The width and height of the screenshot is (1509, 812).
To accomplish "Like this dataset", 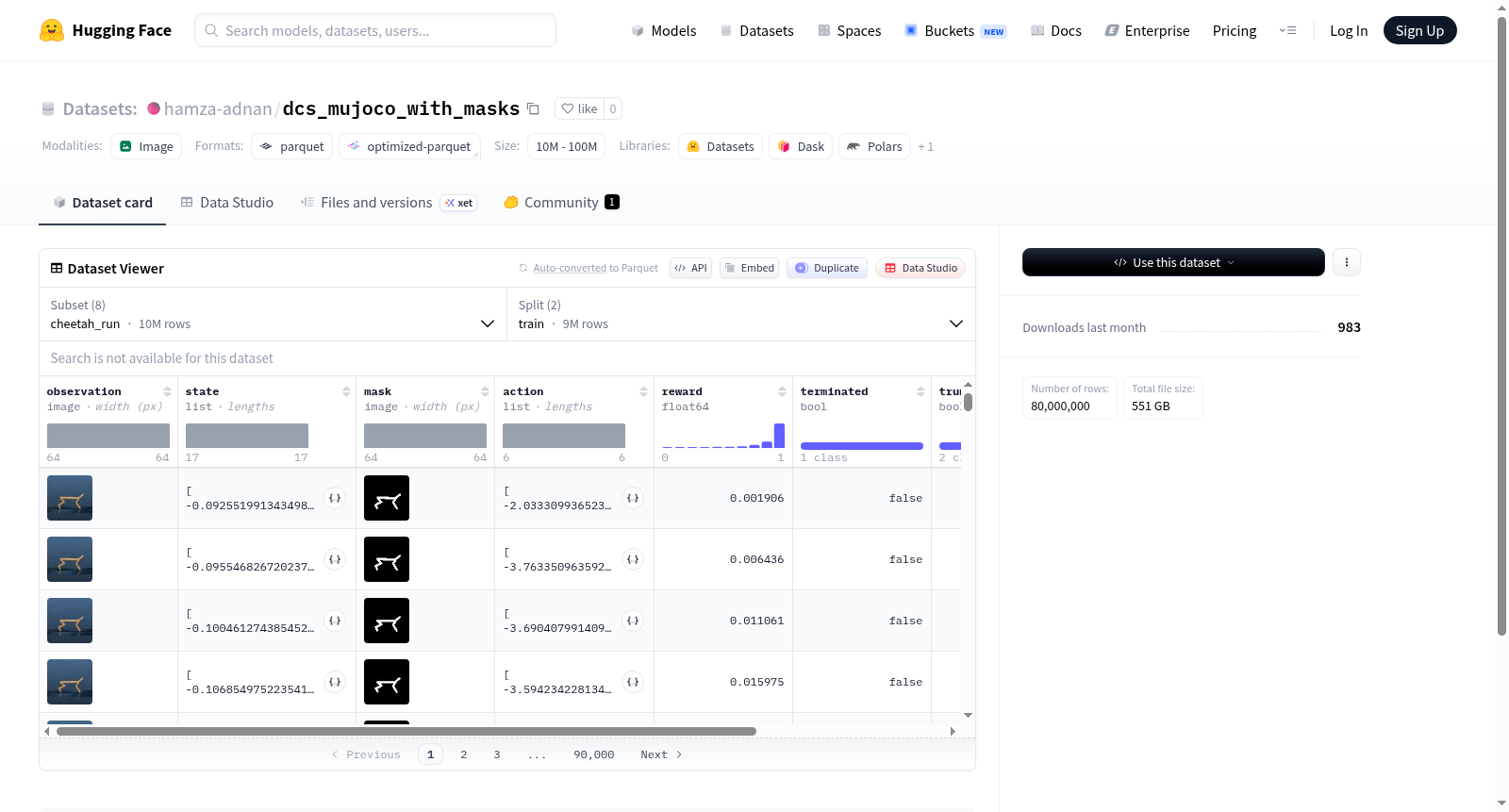I will pyautogui.click(x=579, y=108).
